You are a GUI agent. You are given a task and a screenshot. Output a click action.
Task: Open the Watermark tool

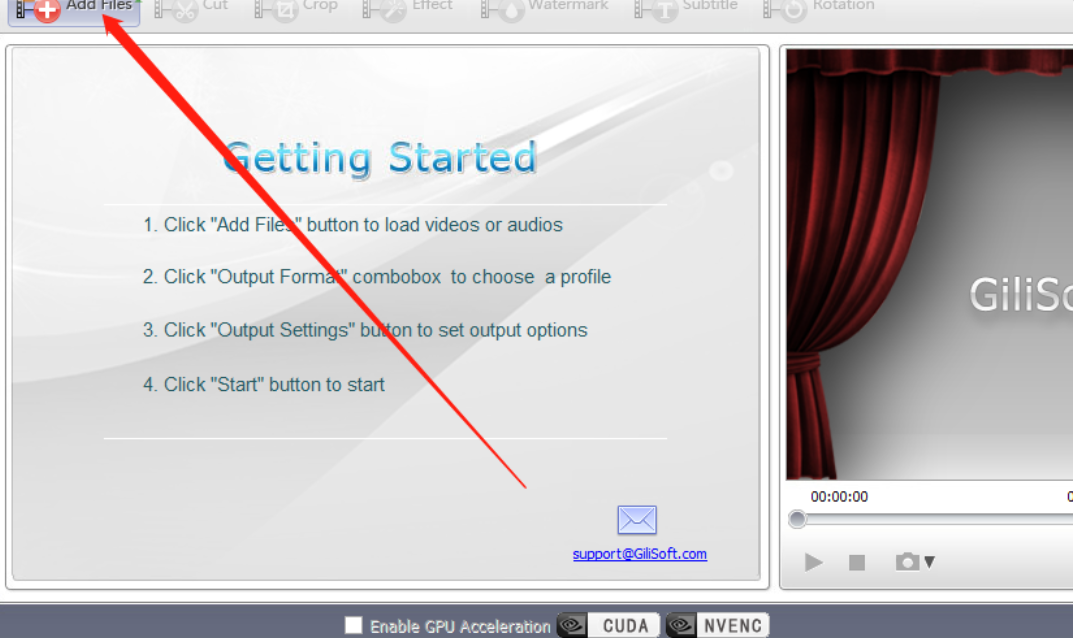(545, 9)
